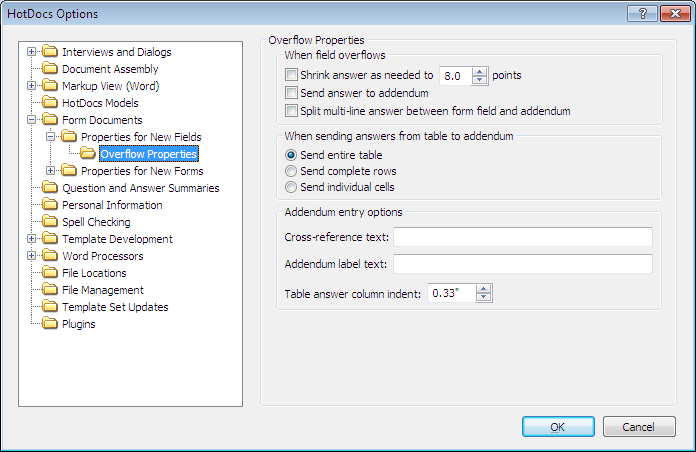Expand Properties for New Forms node
Image resolution: width=696 pixels, height=452 pixels.
click(51, 171)
